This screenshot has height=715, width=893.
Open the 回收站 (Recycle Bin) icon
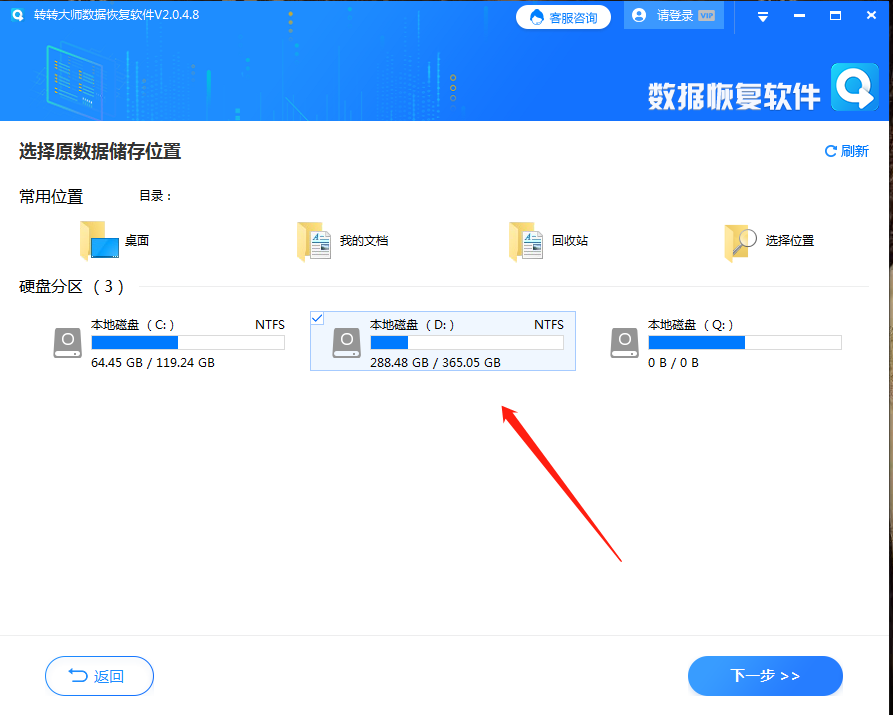(525, 240)
